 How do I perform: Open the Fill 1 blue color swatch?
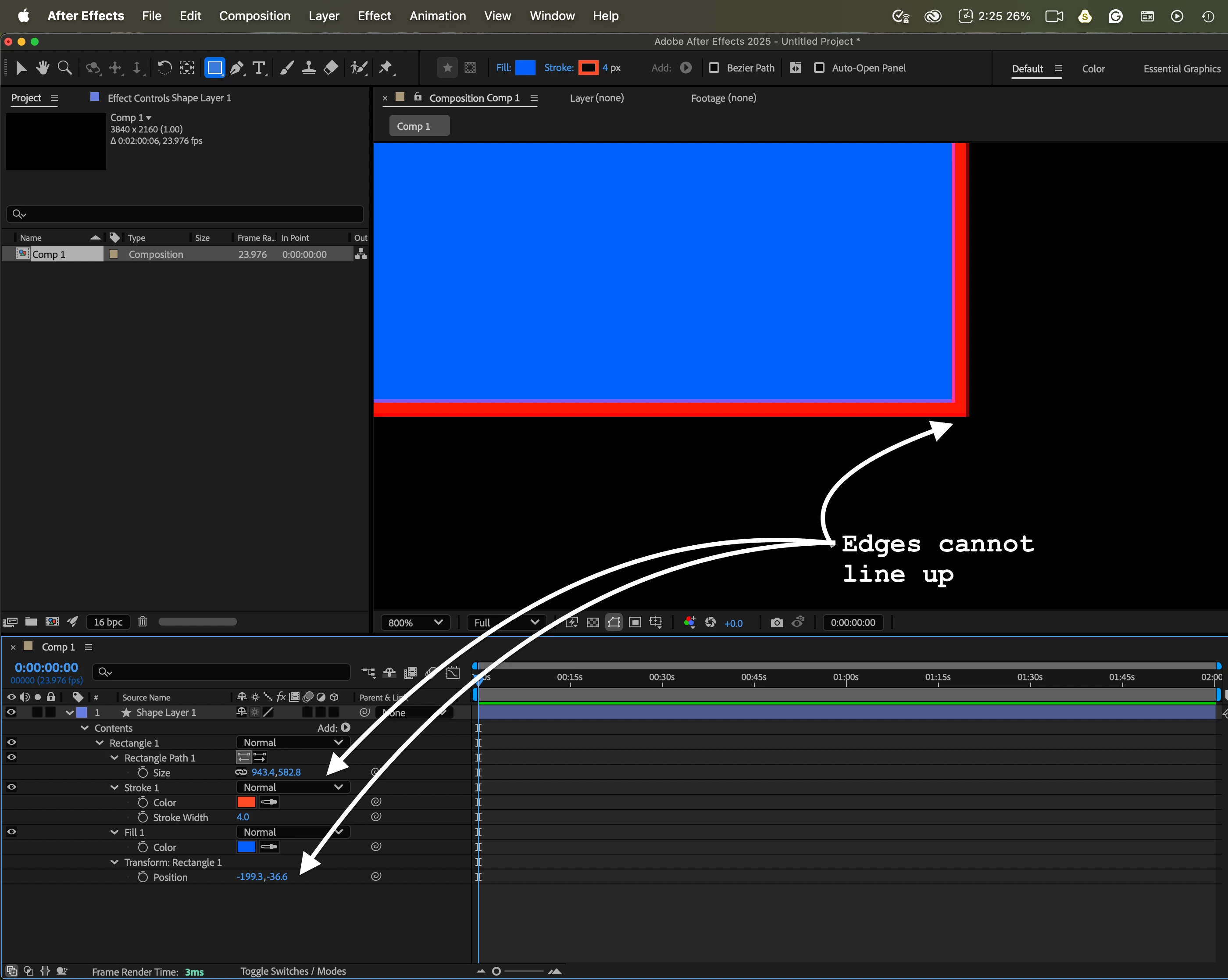[x=246, y=847]
